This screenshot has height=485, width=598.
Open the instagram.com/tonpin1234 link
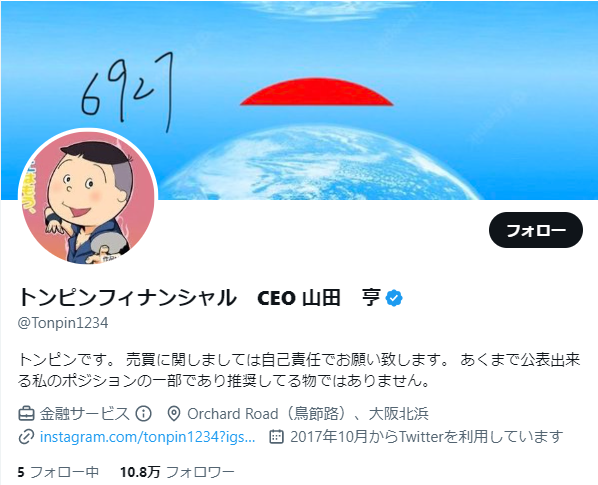click(x=148, y=437)
